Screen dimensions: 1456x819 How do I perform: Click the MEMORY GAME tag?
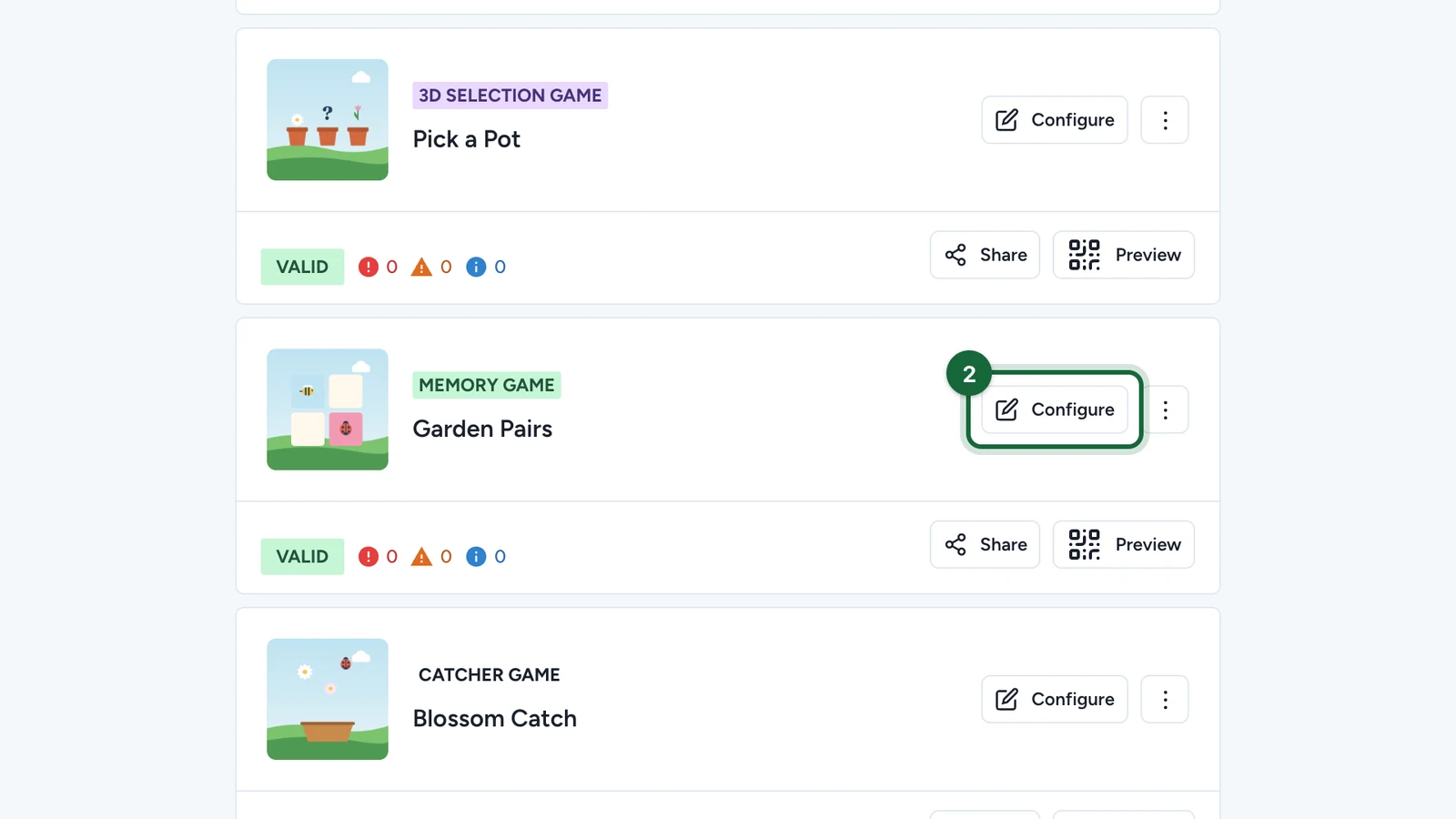click(487, 385)
